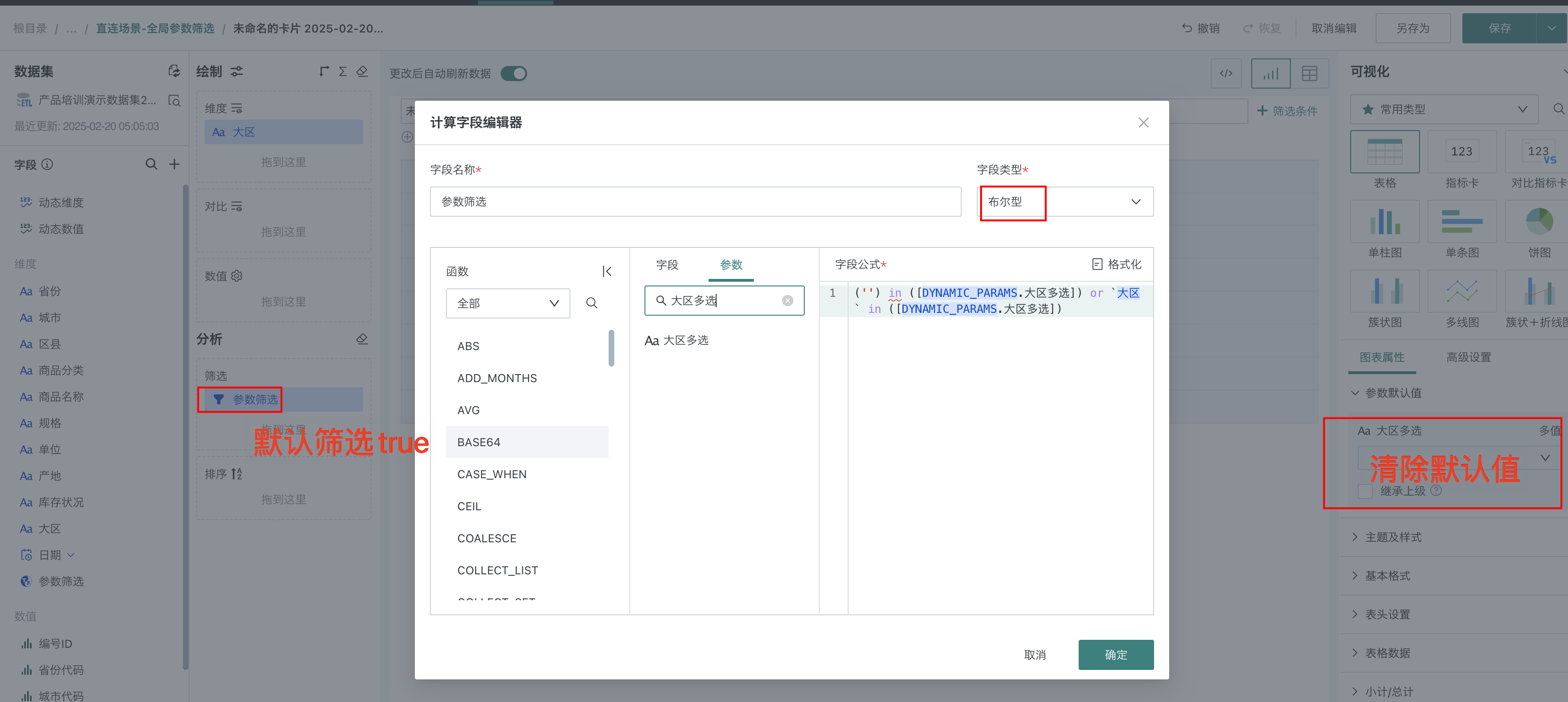Click the info icon beside 字段
1568x702 pixels.
click(x=48, y=164)
